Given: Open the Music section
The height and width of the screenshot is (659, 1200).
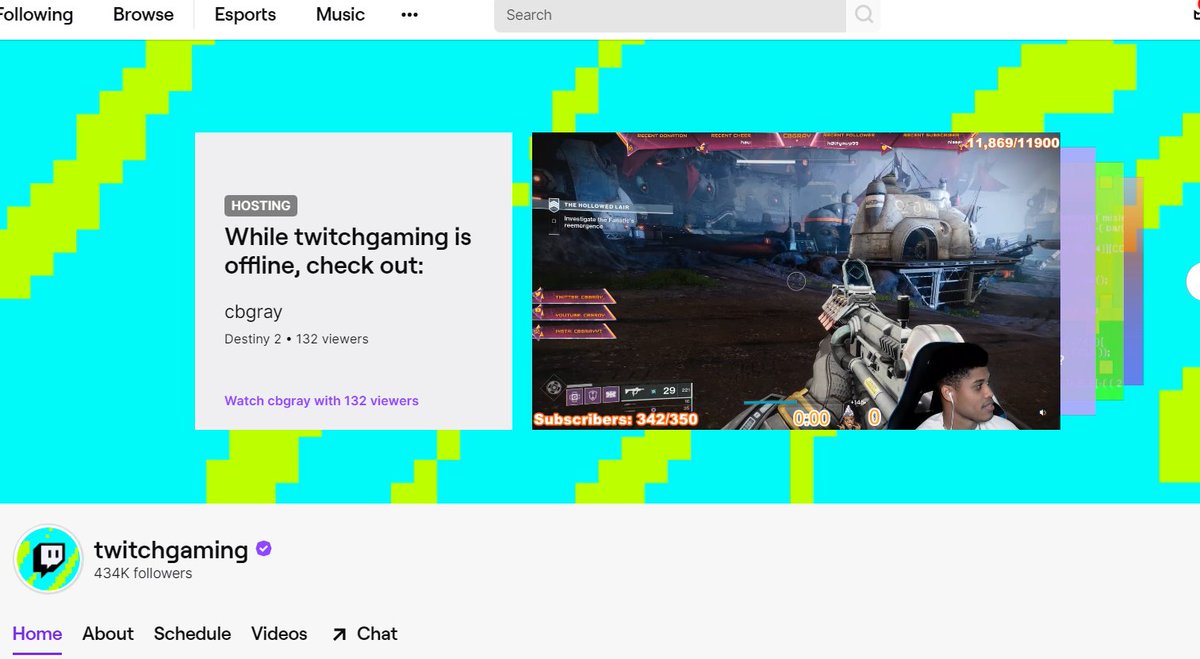Looking at the screenshot, I should (x=340, y=15).
